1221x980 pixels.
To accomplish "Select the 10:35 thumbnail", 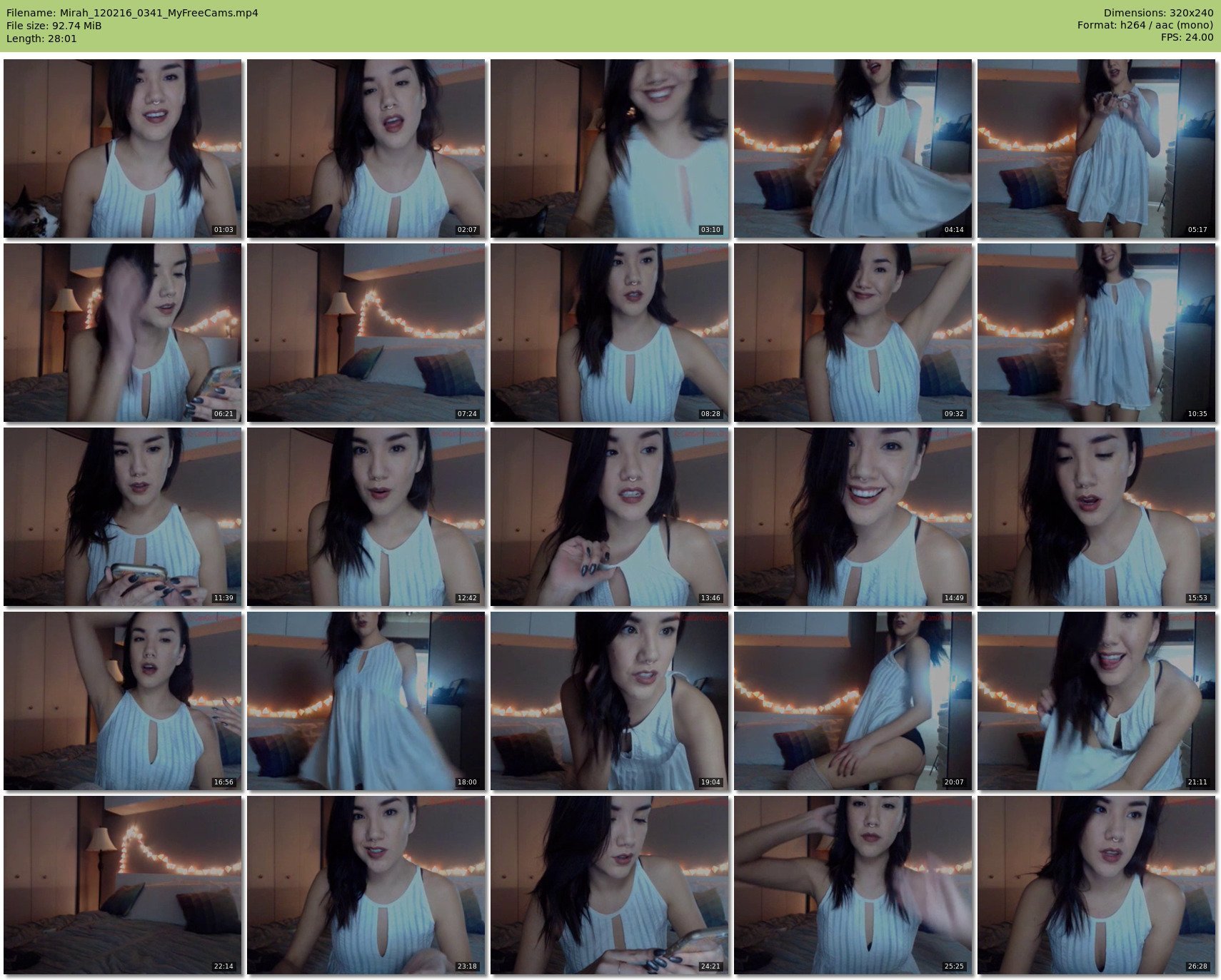I will point(1097,333).
